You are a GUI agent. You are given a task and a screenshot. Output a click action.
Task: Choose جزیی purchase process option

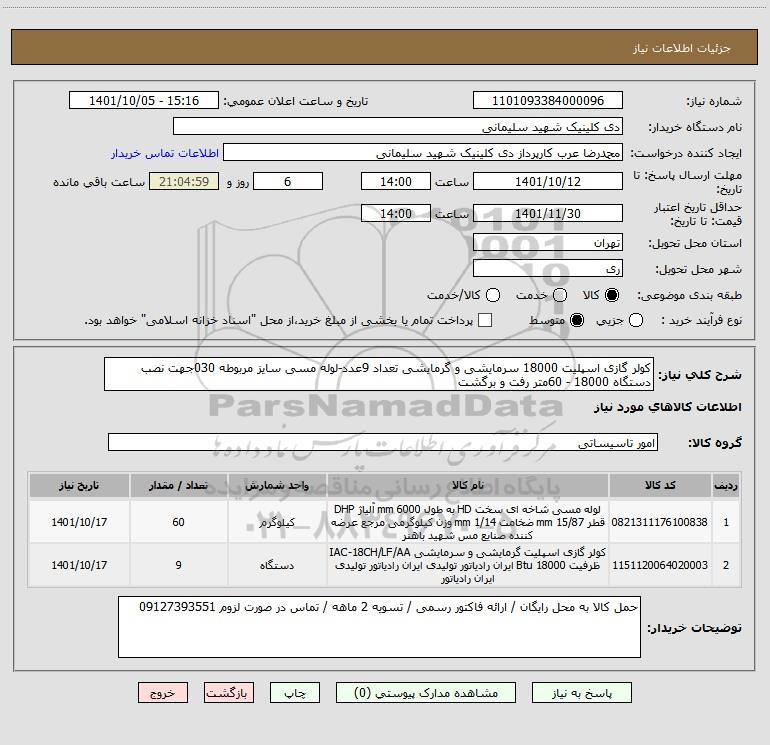click(636, 320)
